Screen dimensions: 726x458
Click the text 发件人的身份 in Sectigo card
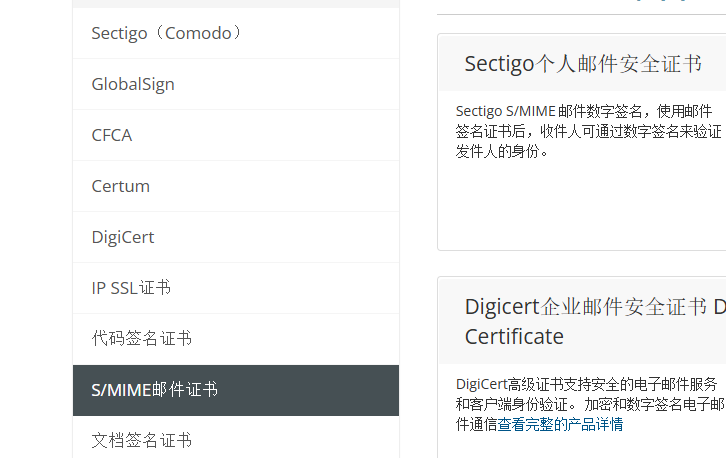[x=497, y=151]
